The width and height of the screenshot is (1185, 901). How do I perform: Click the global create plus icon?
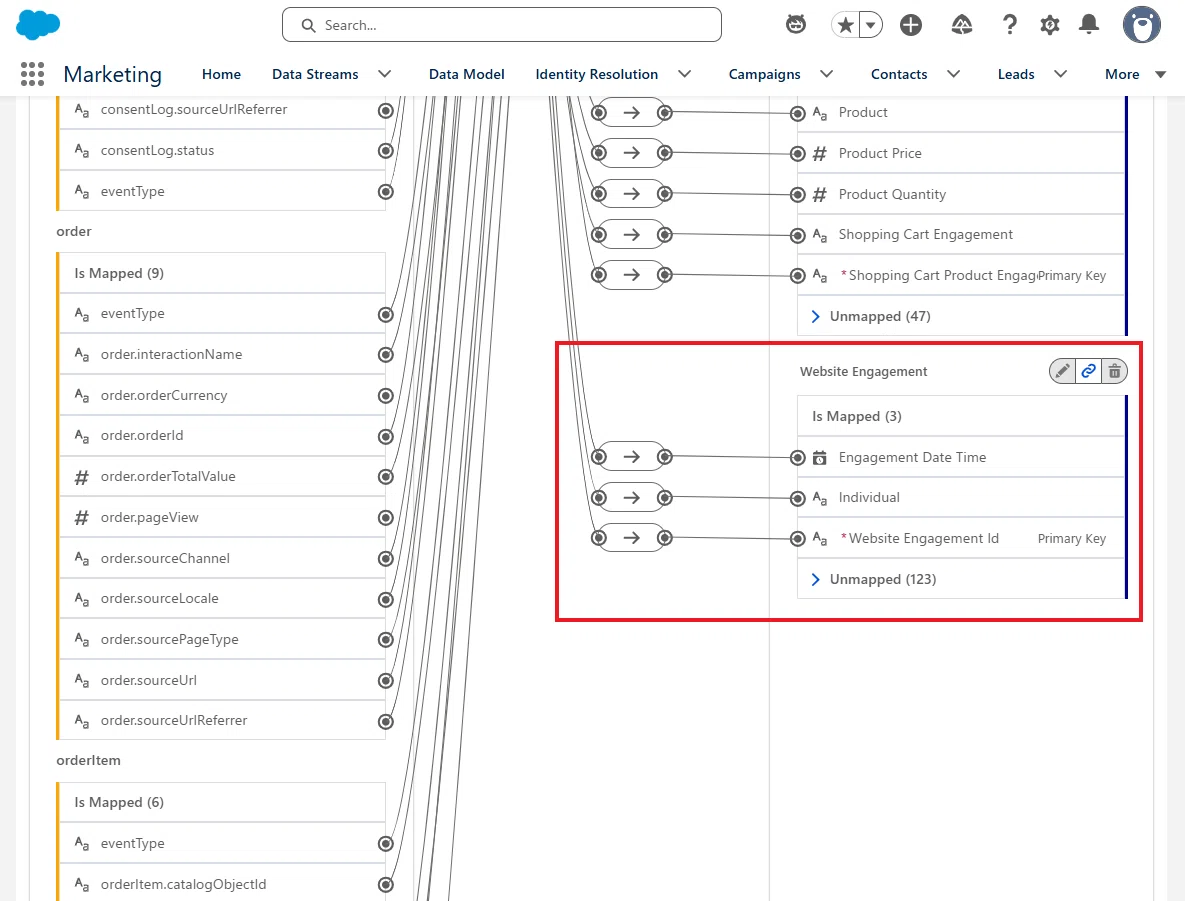(911, 25)
